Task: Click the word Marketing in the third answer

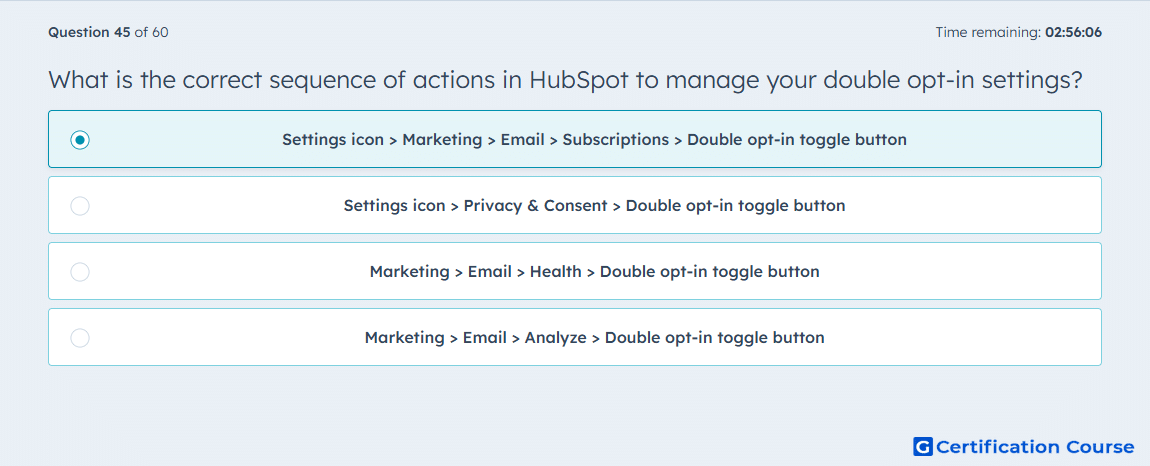Action: 409,272
